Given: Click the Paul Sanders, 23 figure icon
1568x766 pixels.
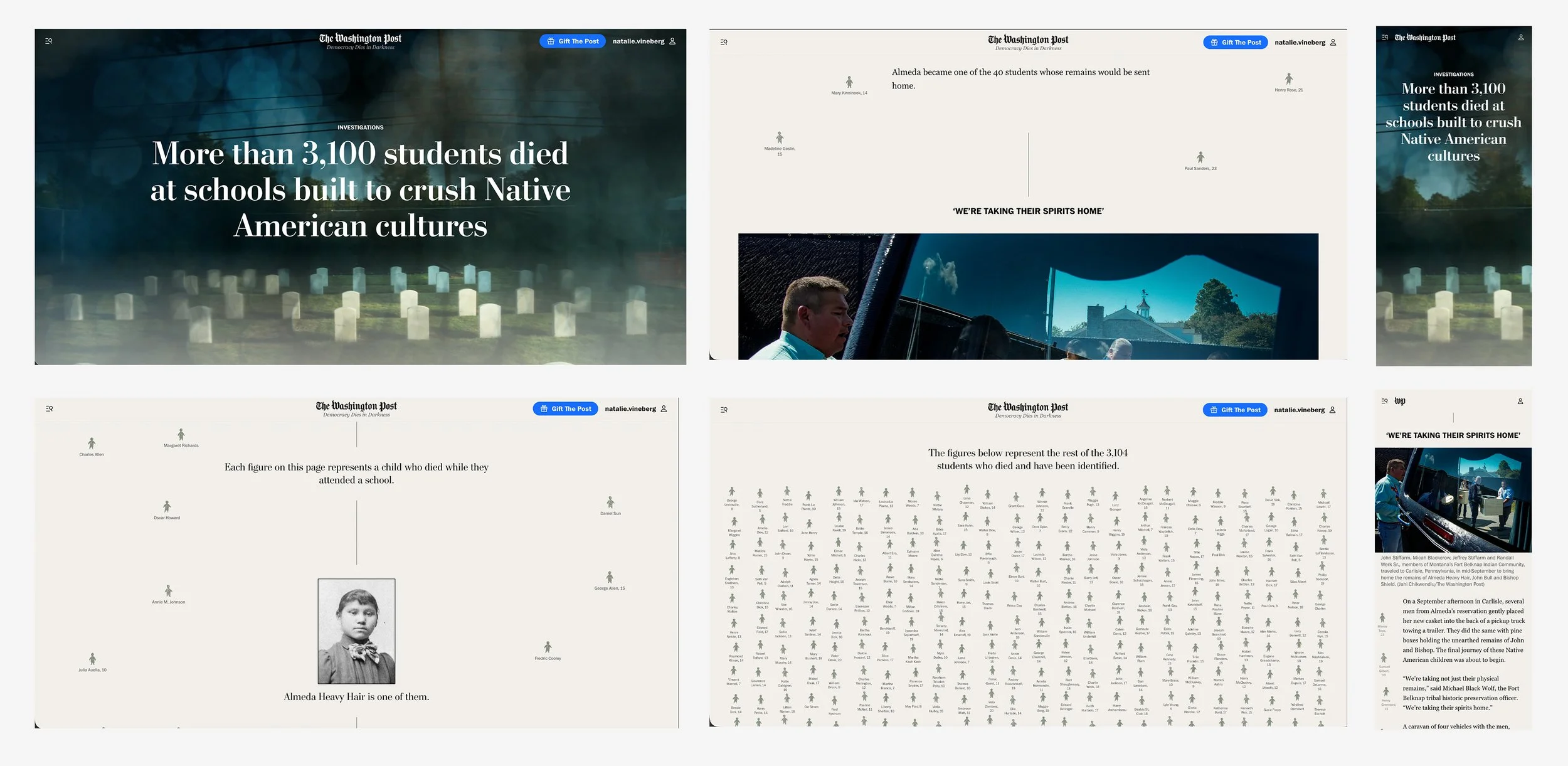Looking at the screenshot, I should tap(1200, 157).
